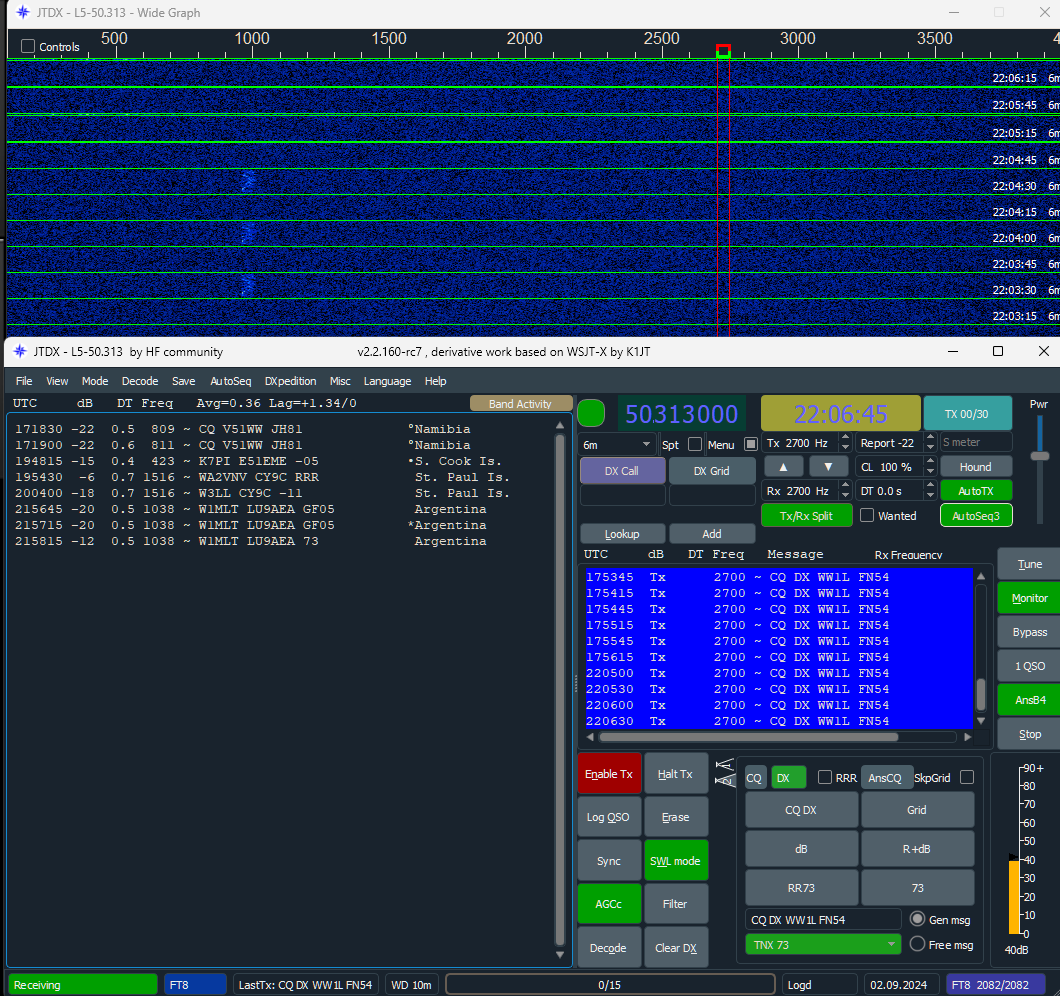This screenshot has height=996, width=1060.
Task: Toggle the RRR checkbox
Action: click(x=825, y=778)
